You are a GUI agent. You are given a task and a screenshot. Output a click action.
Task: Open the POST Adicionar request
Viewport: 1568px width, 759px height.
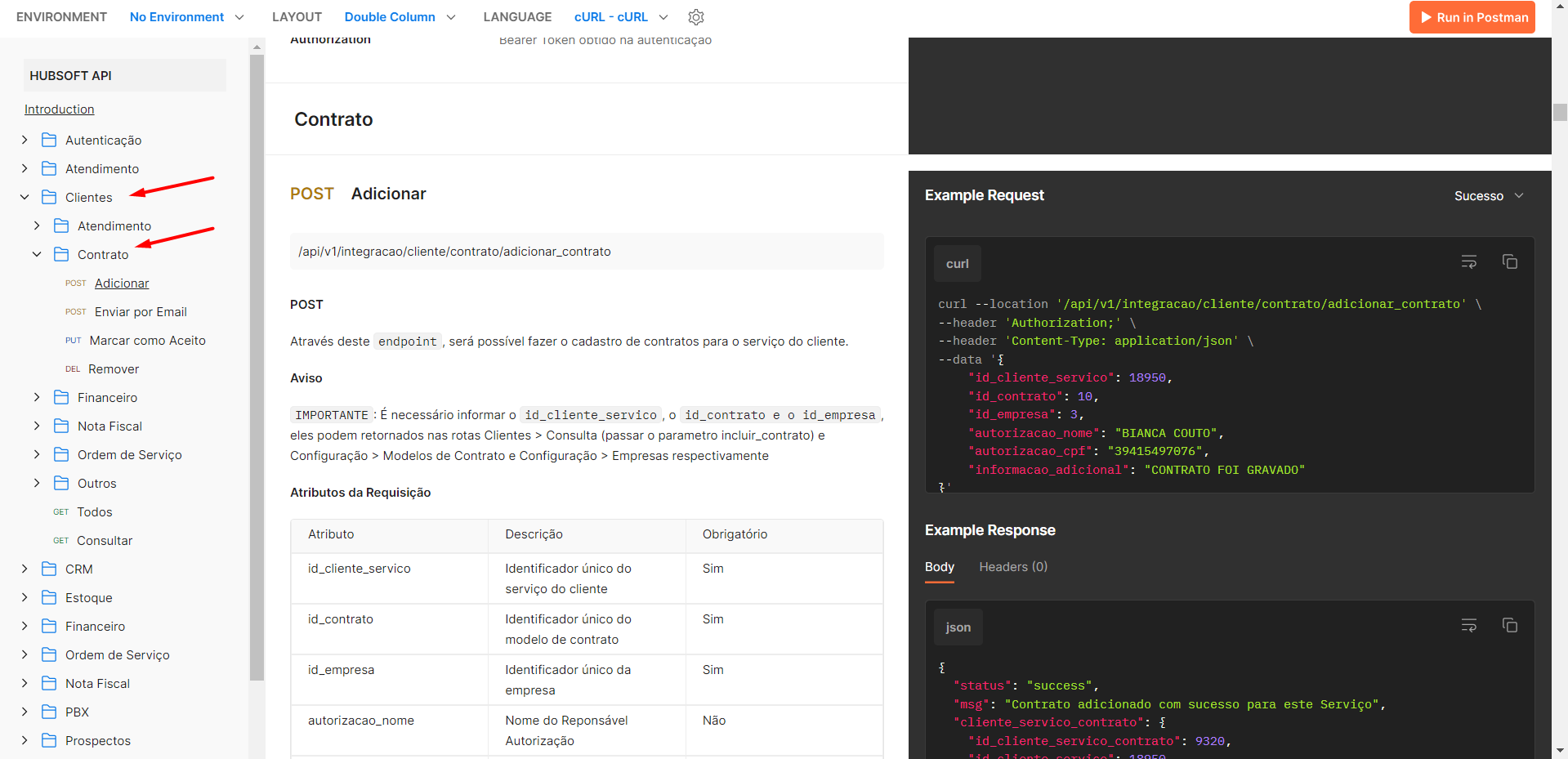click(x=122, y=284)
